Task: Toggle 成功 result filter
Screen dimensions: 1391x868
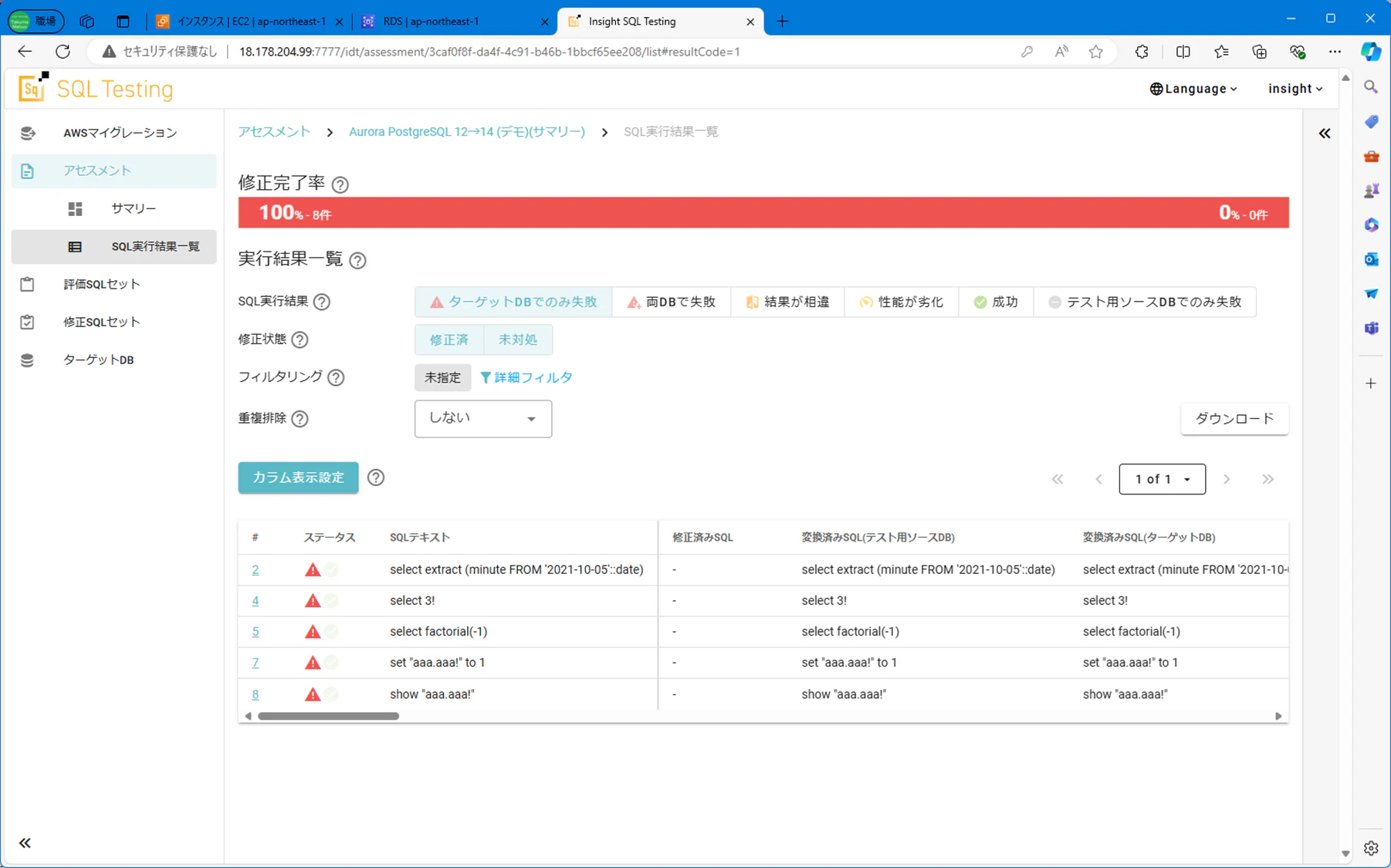Action: [996, 302]
